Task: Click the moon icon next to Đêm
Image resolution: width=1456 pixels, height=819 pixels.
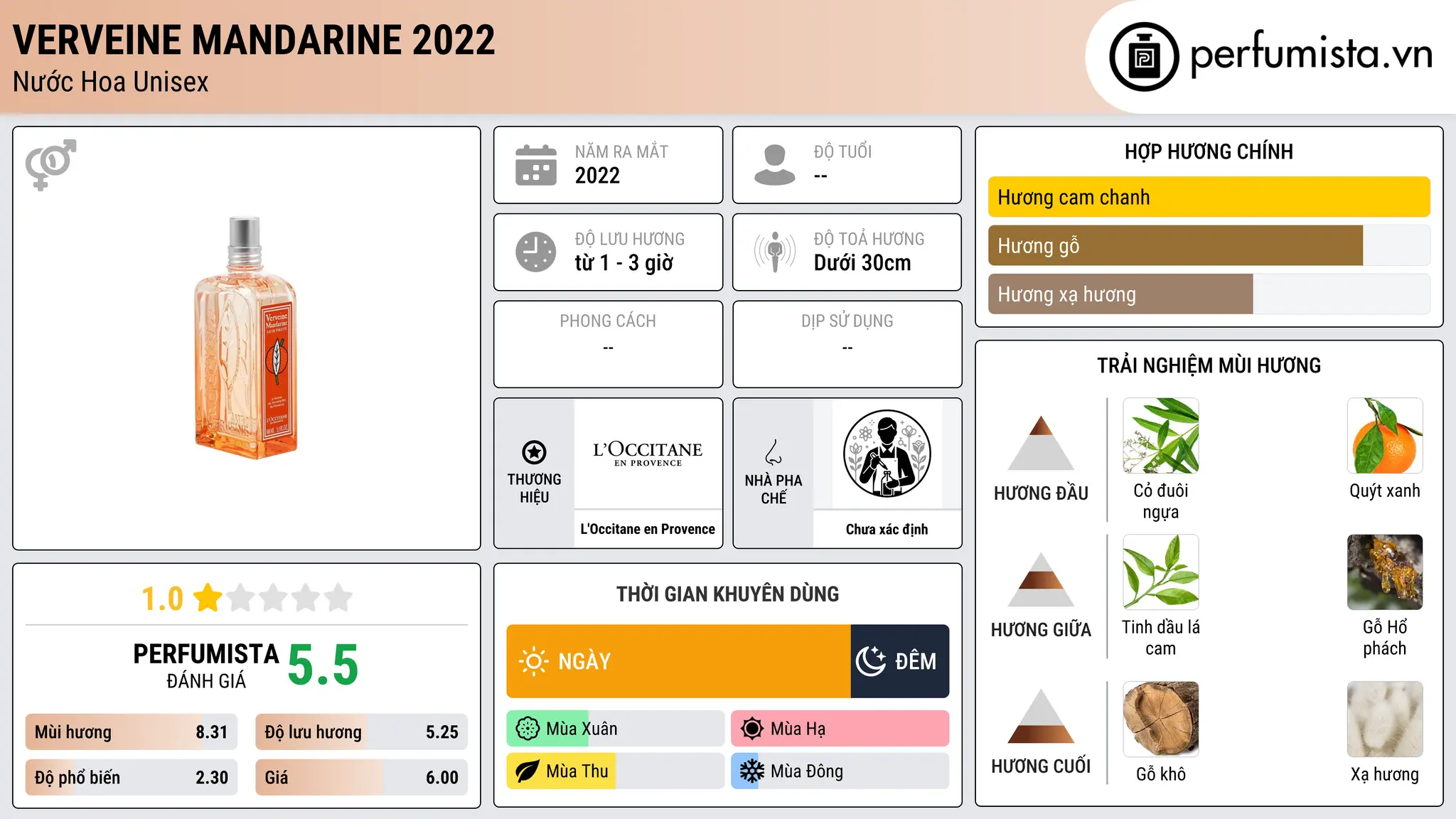Action: [x=871, y=661]
